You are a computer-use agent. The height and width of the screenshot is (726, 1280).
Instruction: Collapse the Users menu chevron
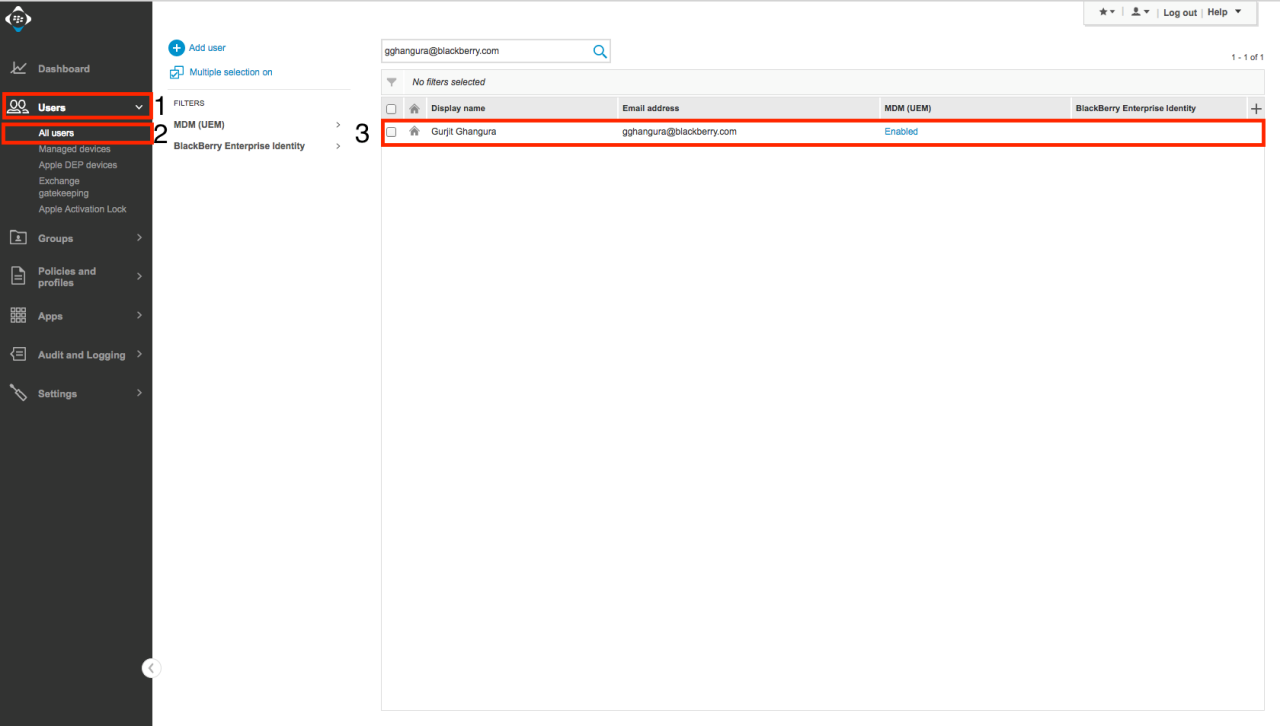tap(139, 107)
